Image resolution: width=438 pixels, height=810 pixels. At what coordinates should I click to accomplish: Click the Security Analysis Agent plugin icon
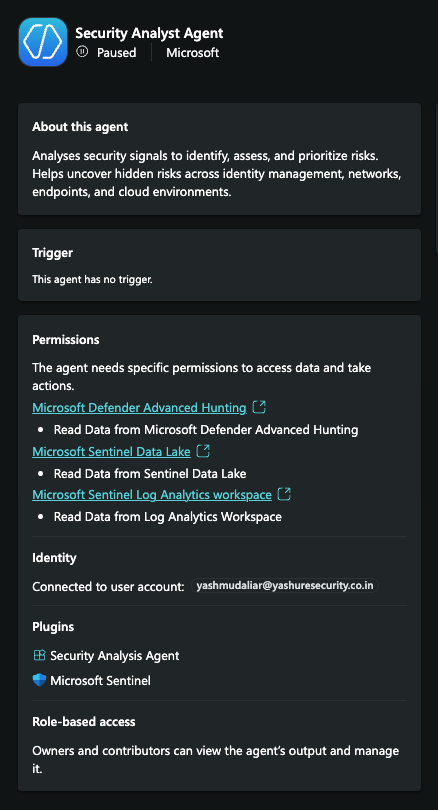coord(39,656)
